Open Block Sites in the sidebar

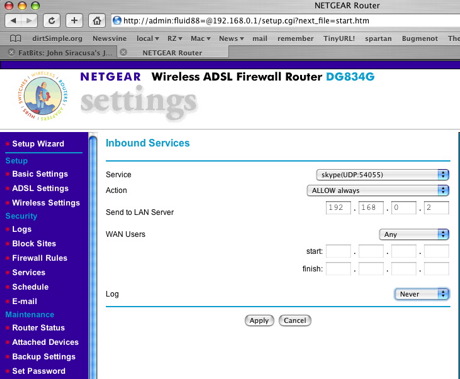34,243
